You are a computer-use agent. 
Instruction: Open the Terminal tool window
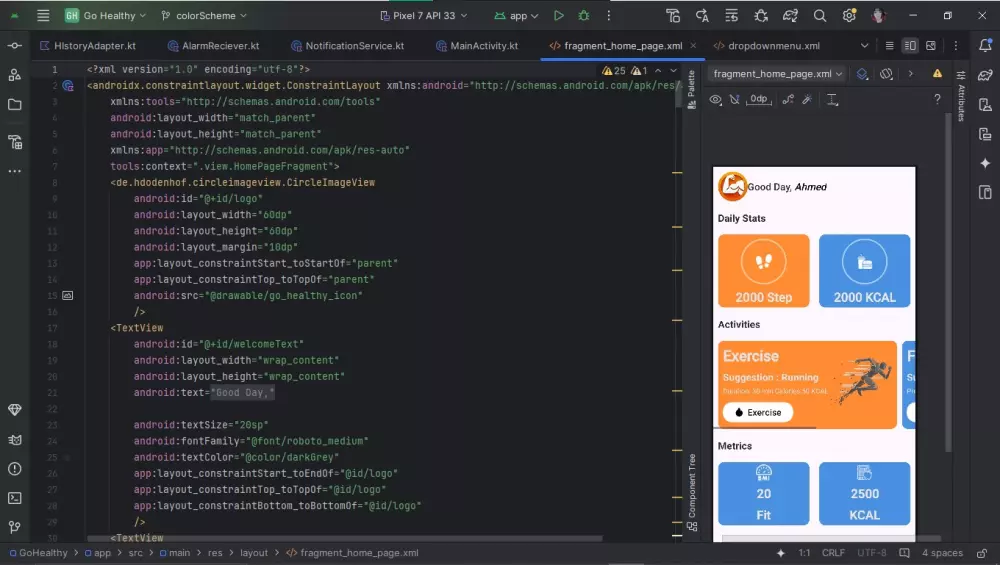click(x=15, y=498)
